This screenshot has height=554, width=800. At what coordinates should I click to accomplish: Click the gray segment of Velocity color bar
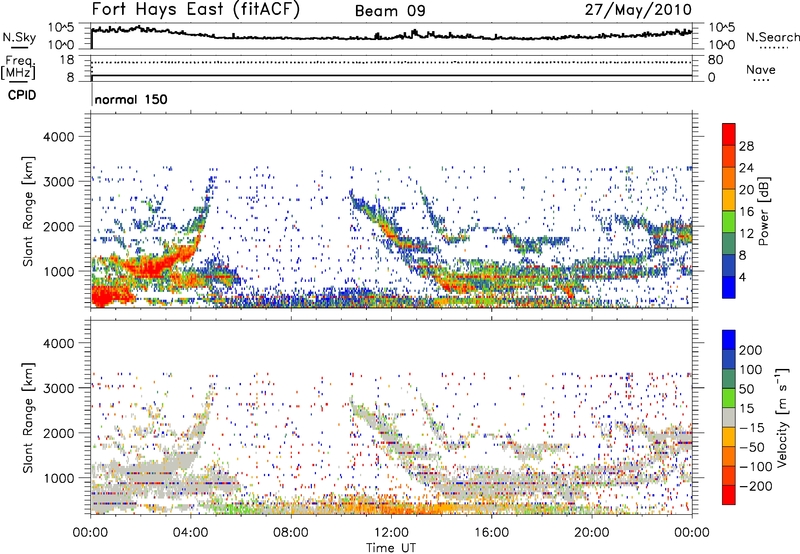click(x=729, y=417)
